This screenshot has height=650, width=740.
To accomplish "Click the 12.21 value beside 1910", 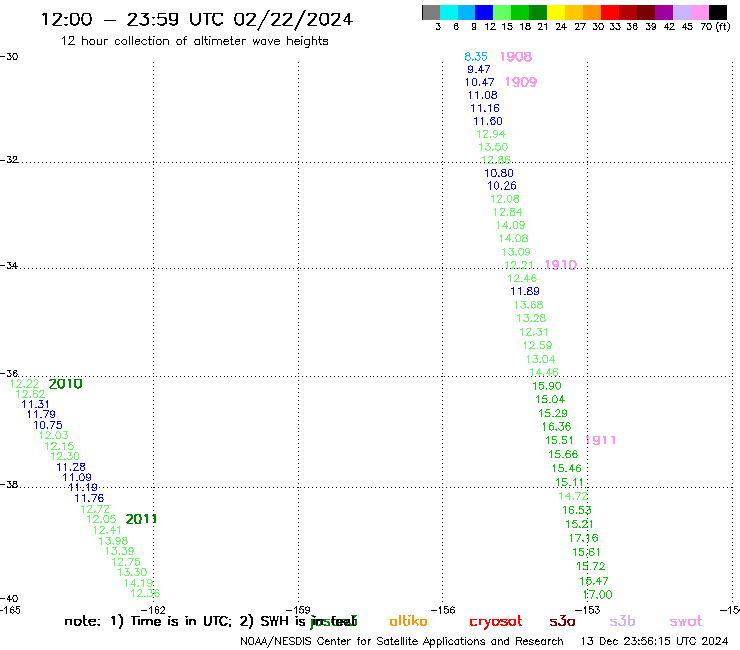I will tap(519, 265).
